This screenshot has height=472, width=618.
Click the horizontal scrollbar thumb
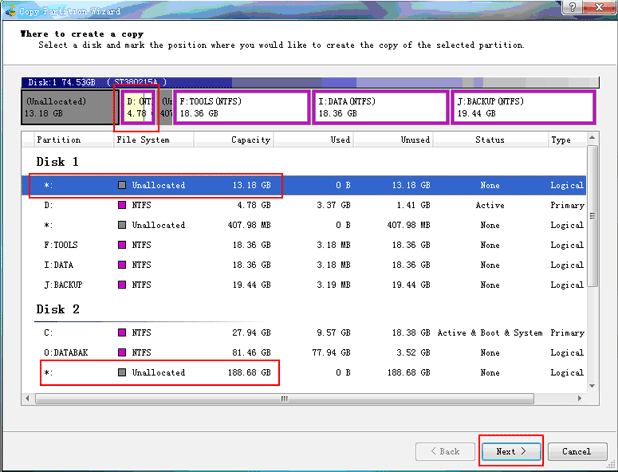(285, 398)
